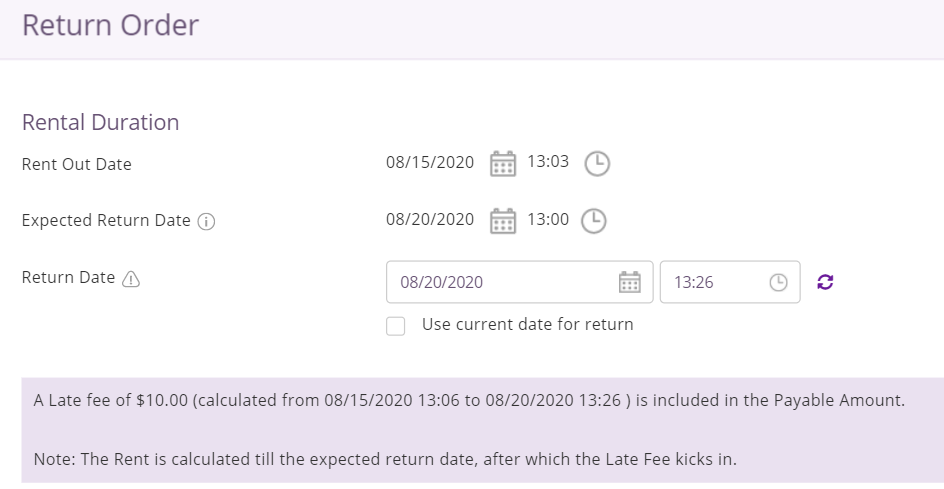Image resolution: width=944 pixels, height=489 pixels.
Task: Click the Rent Out Date calendar icon
Action: point(503,163)
